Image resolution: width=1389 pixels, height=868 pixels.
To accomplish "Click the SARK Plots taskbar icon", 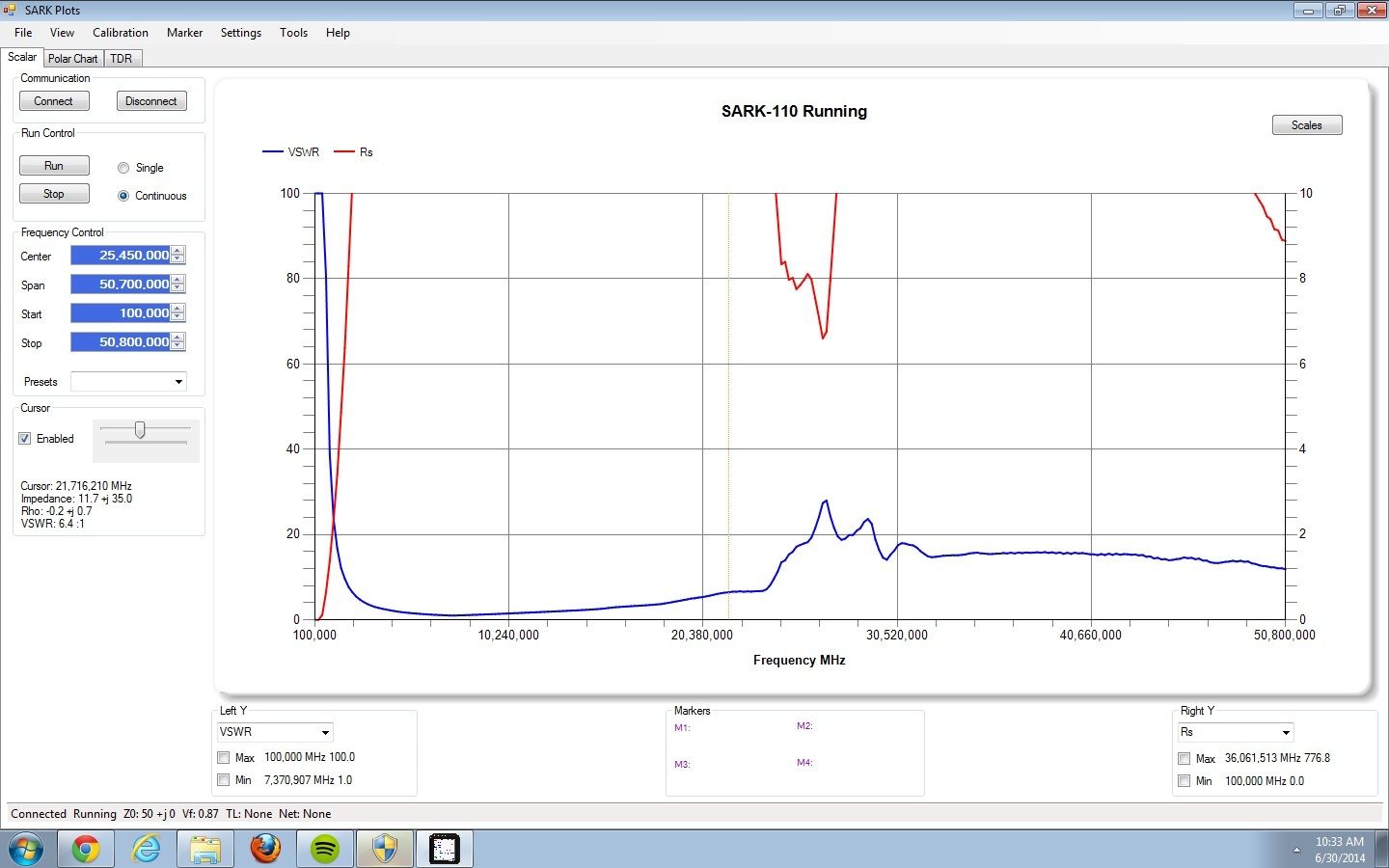I will pos(444,849).
